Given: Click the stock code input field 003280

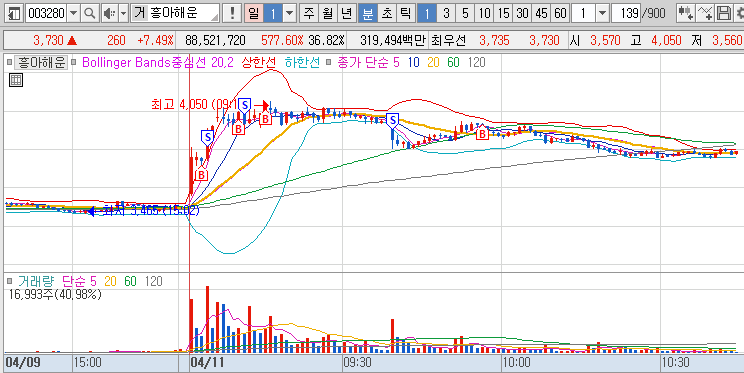Looking at the screenshot, I should [x=46, y=13].
